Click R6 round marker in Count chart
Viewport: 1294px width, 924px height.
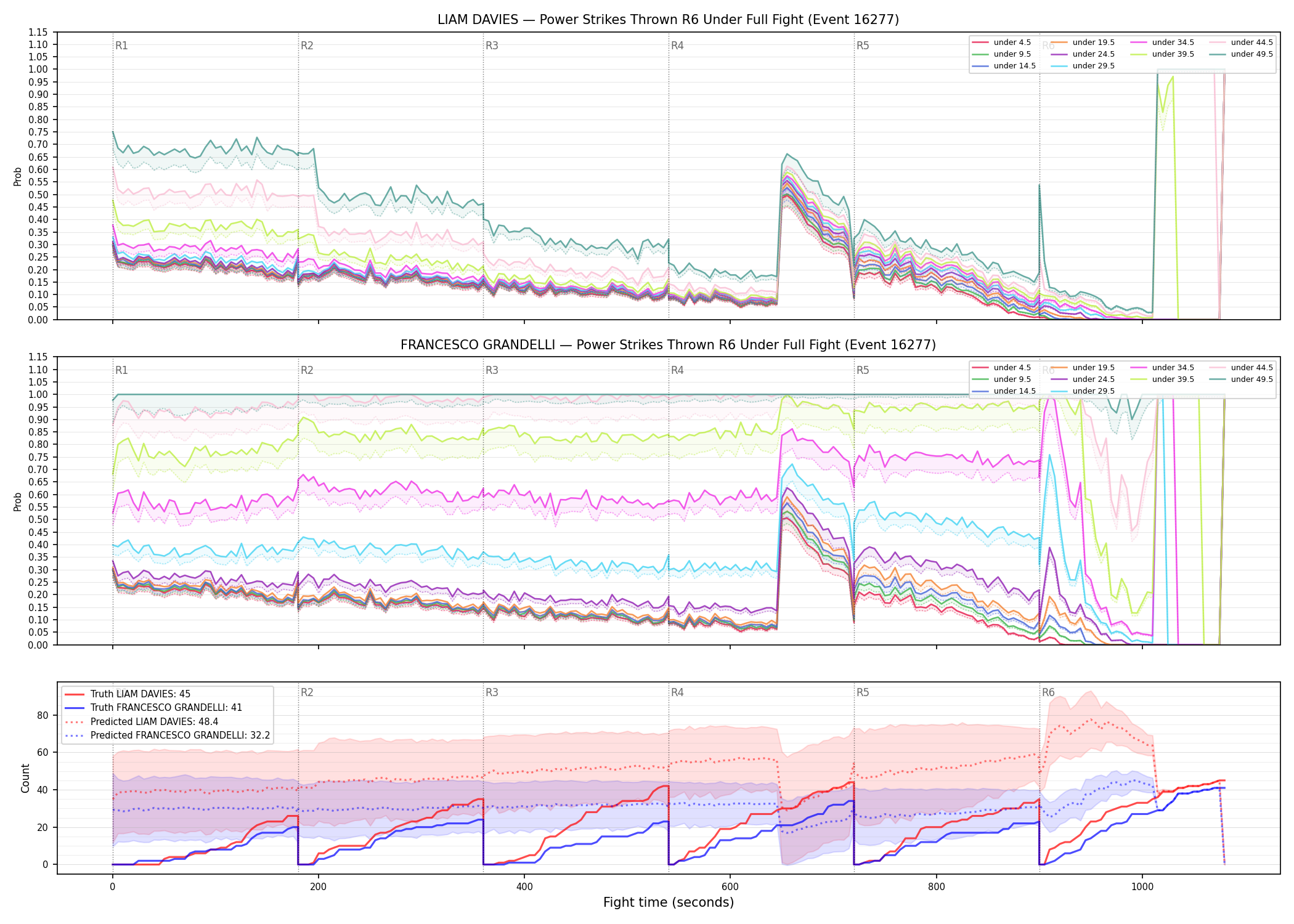[x=1048, y=692]
